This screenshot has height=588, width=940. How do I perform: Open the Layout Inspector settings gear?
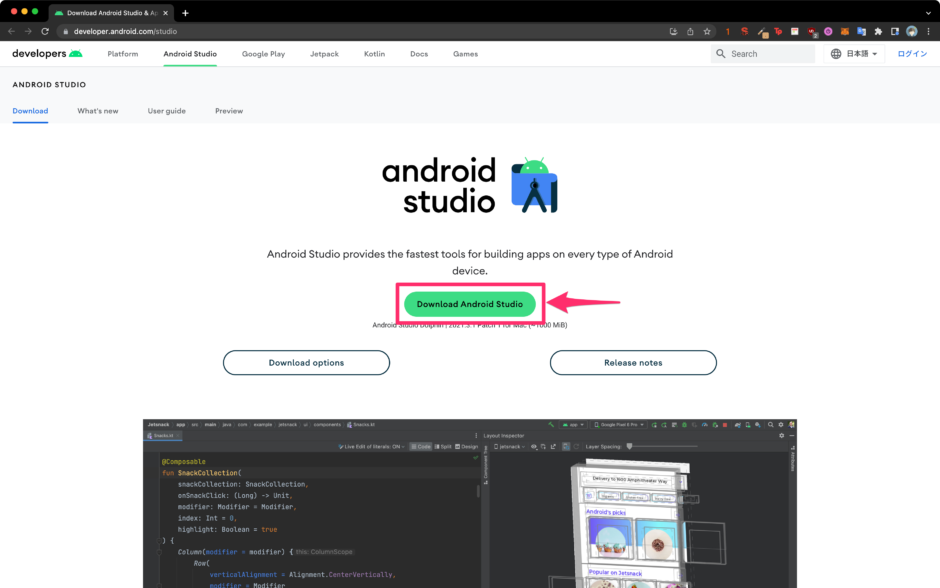(781, 435)
